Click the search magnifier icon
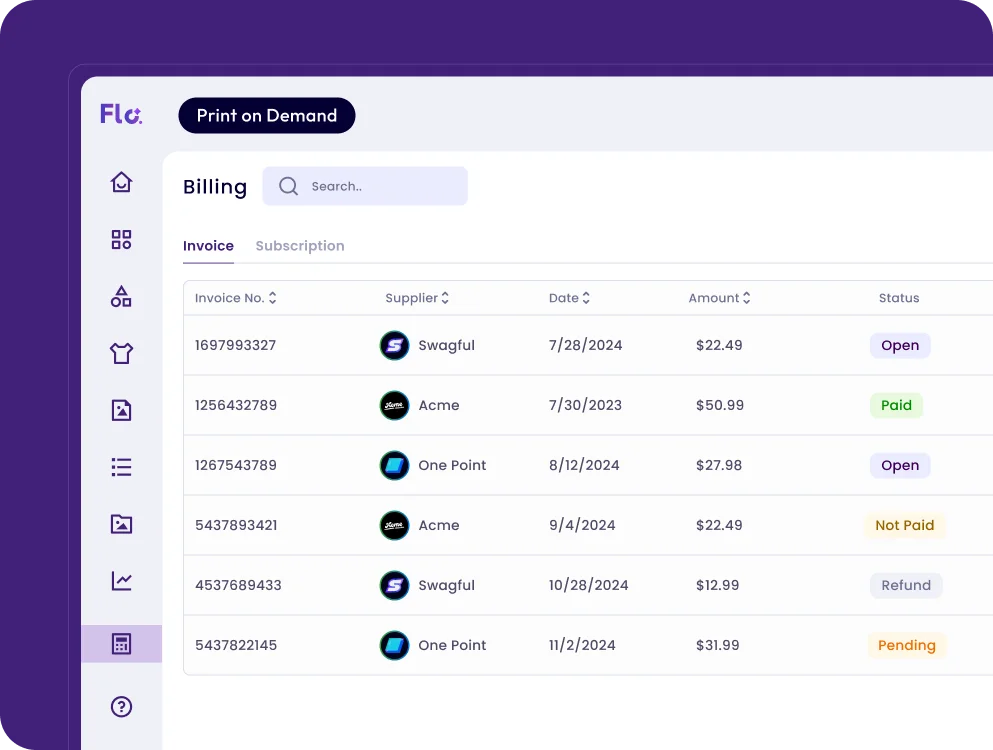Screen dimensions: 993x750 288,186
